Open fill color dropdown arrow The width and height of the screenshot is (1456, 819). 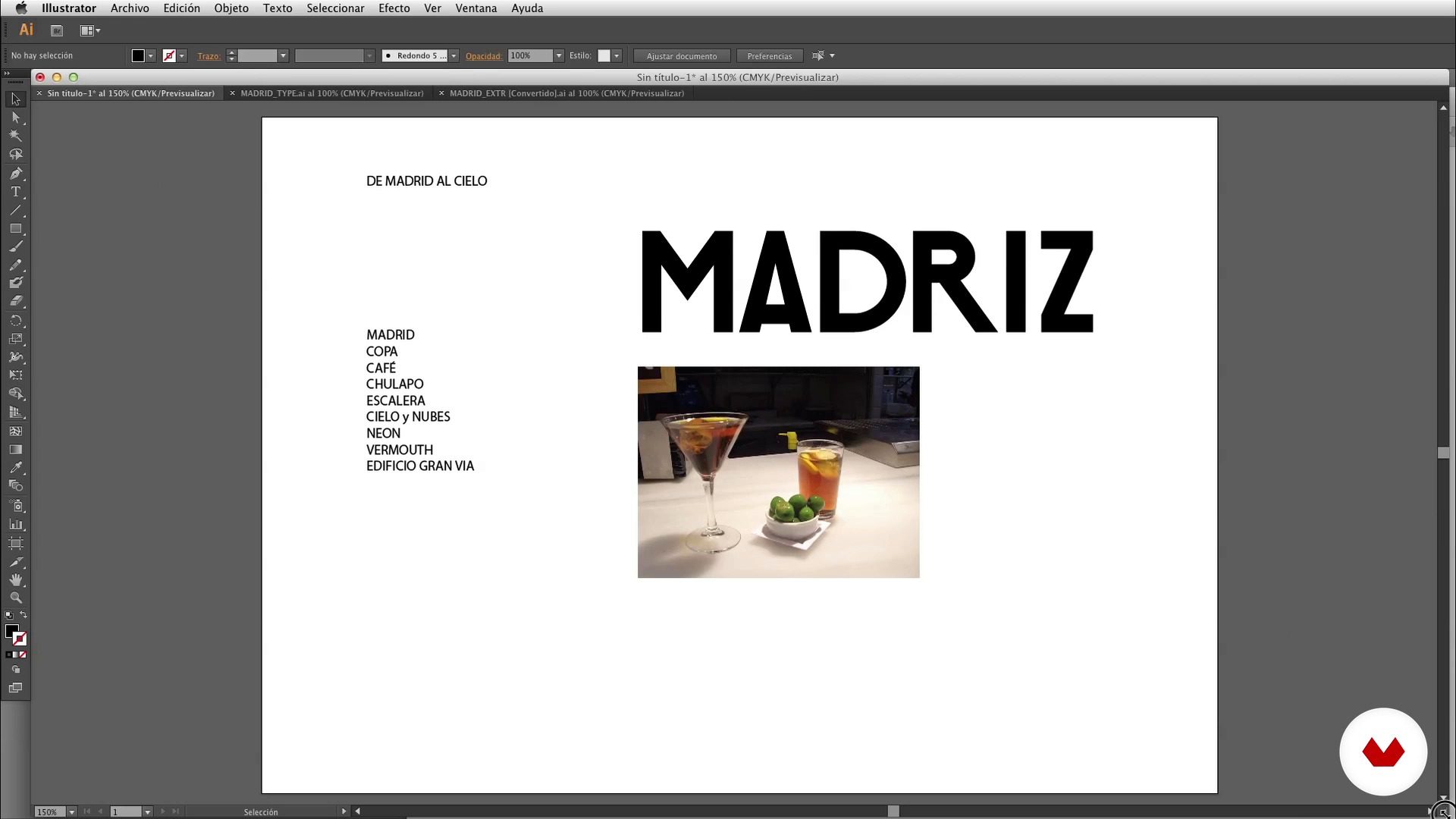click(x=151, y=56)
